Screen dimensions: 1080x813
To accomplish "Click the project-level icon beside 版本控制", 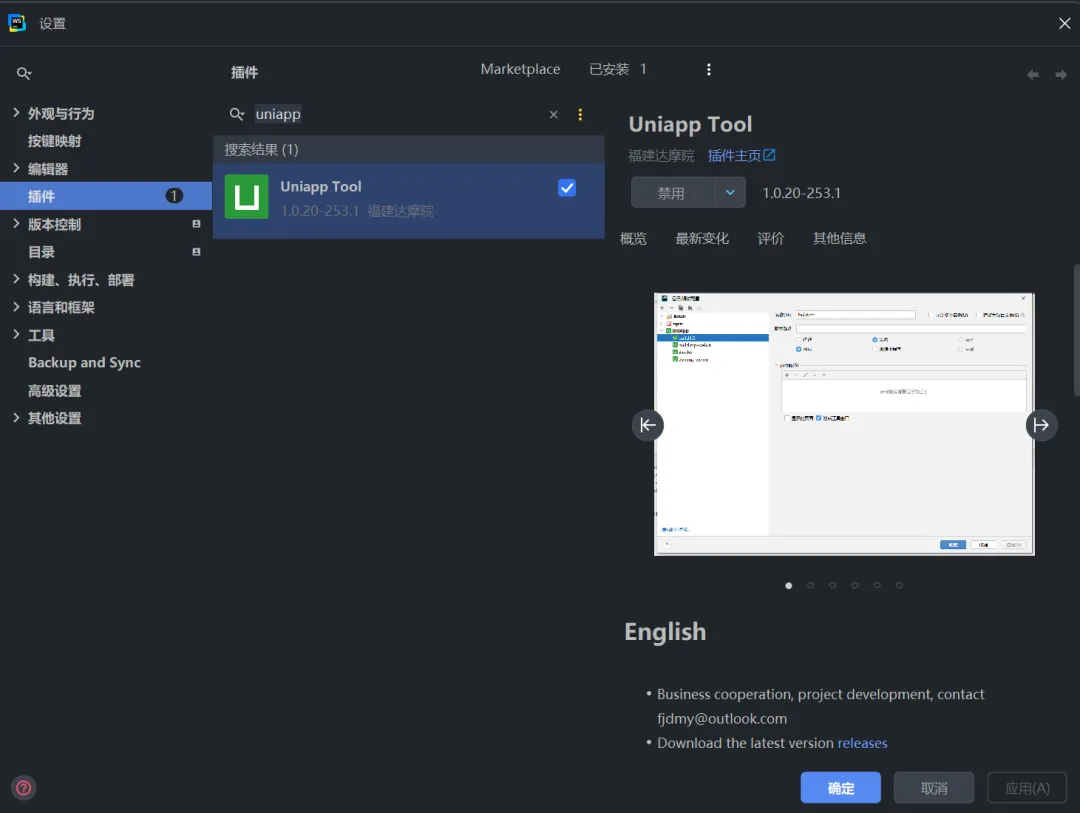I will click(196, 224).
